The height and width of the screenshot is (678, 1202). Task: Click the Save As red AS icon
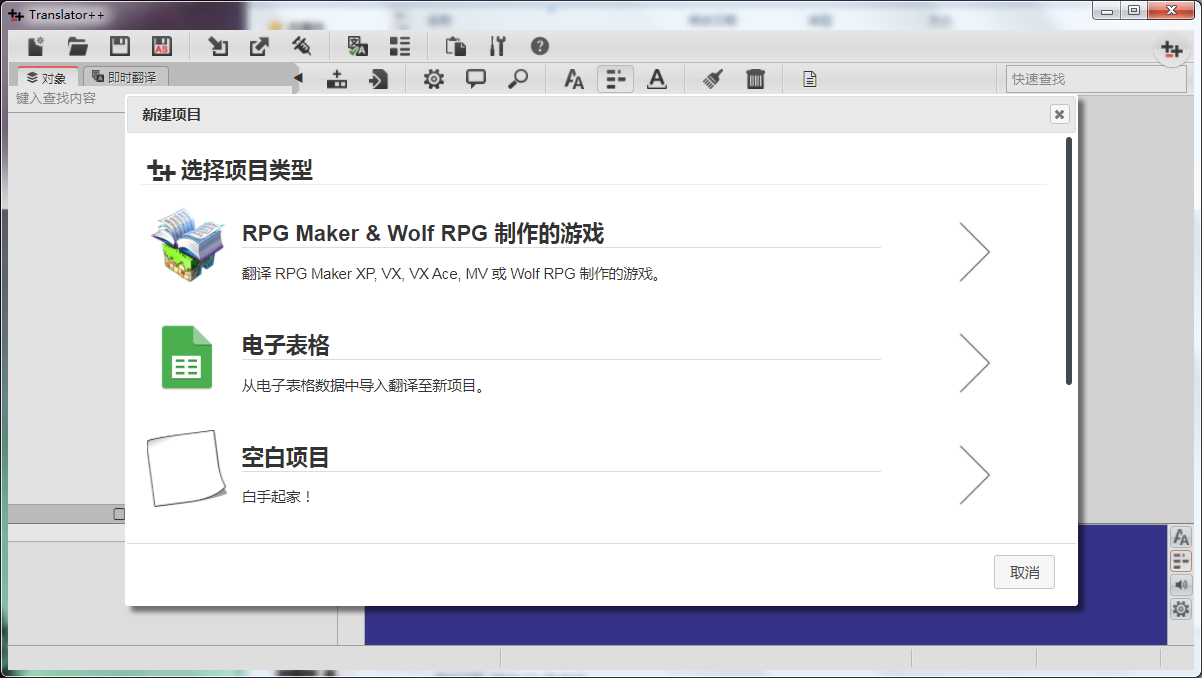click(x=161, y=46)
